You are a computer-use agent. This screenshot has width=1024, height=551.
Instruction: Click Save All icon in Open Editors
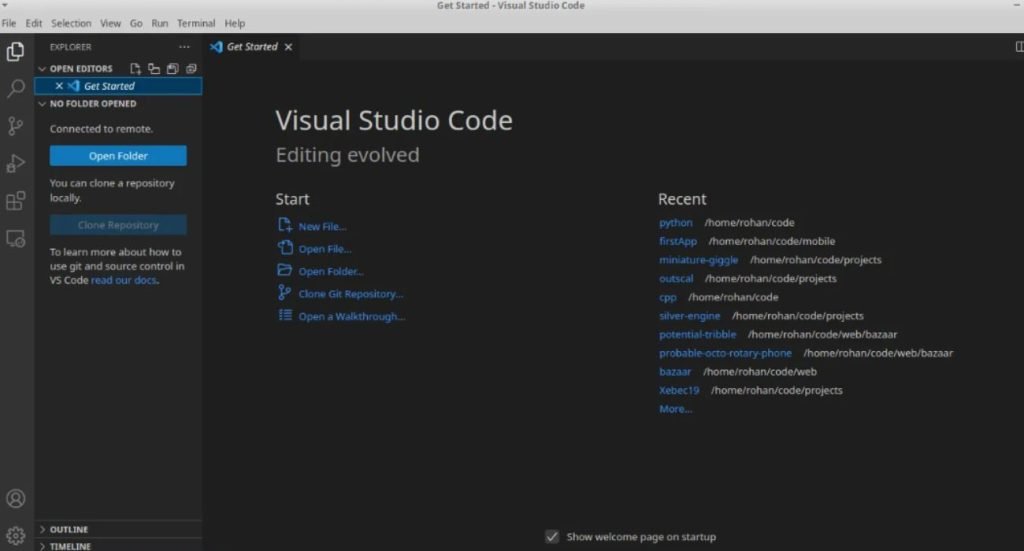[x=172, y=69]
